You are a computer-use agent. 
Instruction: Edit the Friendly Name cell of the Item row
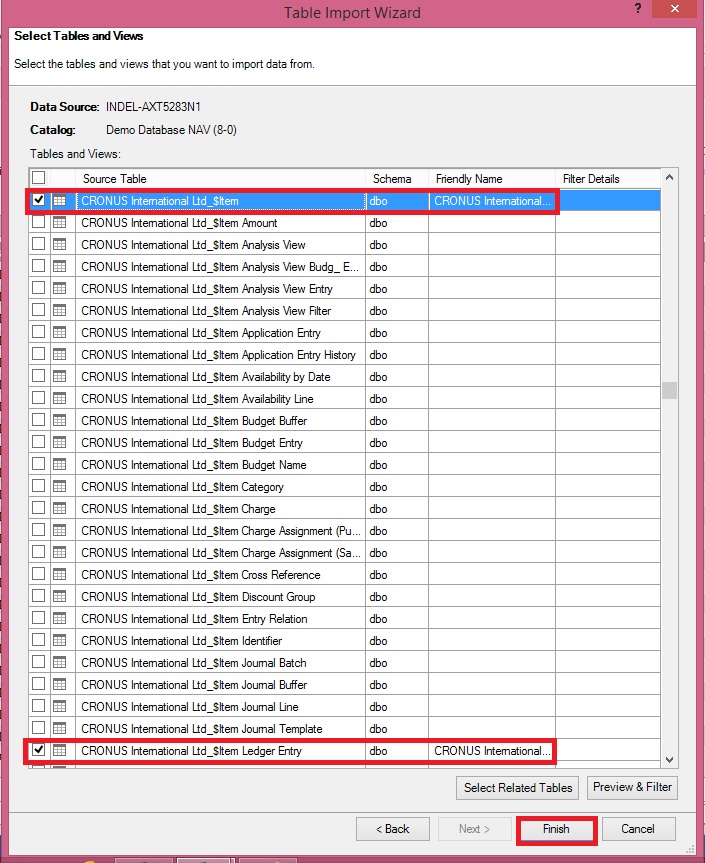tap(492, 201)
